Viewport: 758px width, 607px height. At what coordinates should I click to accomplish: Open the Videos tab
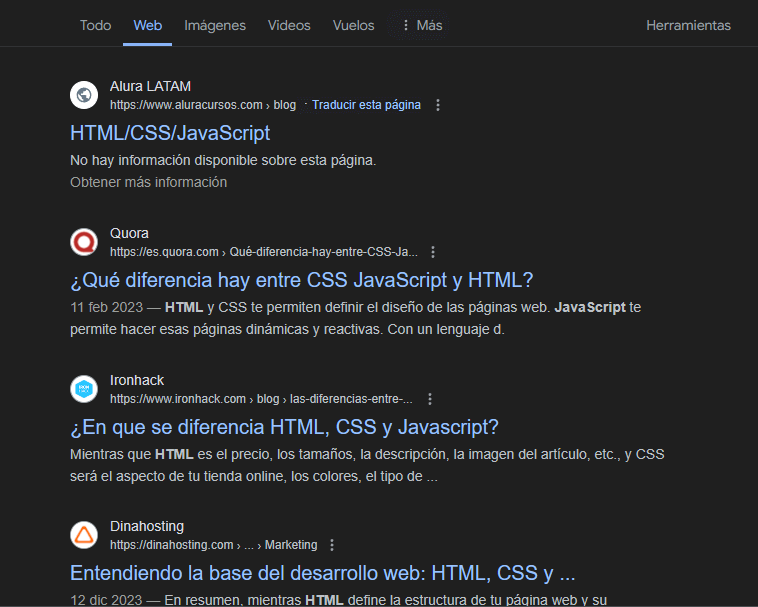289,25
